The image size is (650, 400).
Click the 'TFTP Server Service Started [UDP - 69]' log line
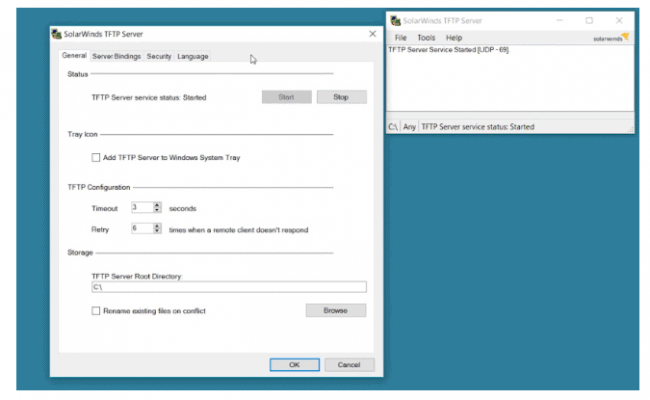(449, 50)
